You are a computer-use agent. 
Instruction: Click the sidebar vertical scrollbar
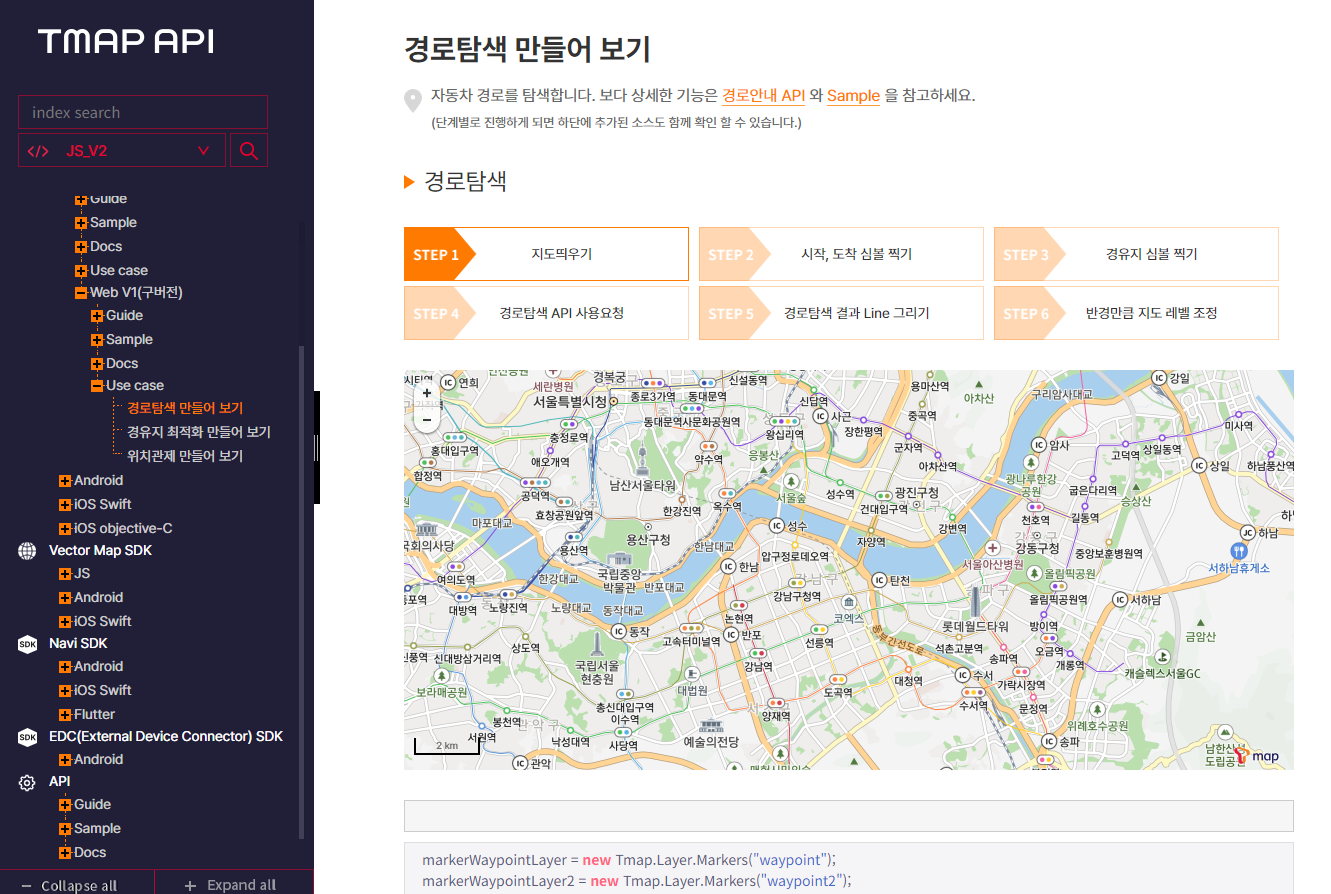click(302, 590)
